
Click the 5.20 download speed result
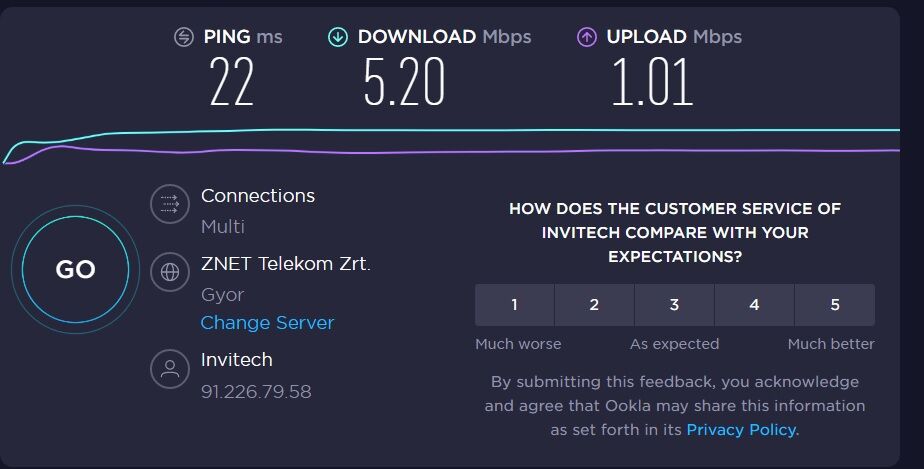404,82
